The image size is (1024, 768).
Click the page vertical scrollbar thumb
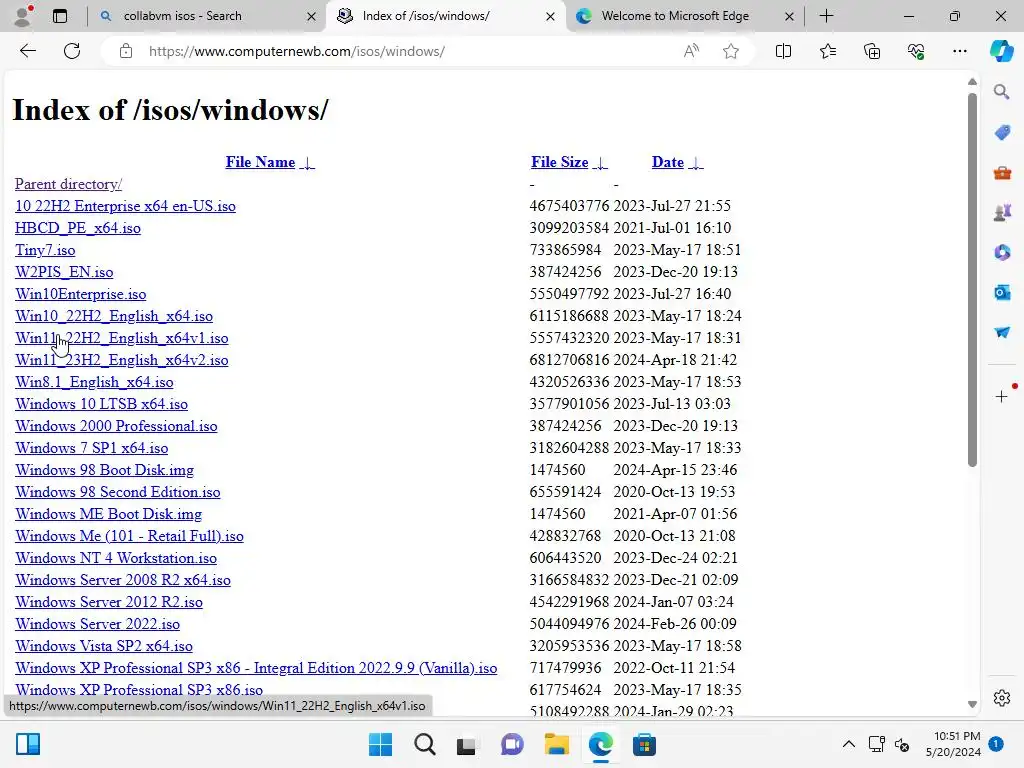[x=972, y=280]
